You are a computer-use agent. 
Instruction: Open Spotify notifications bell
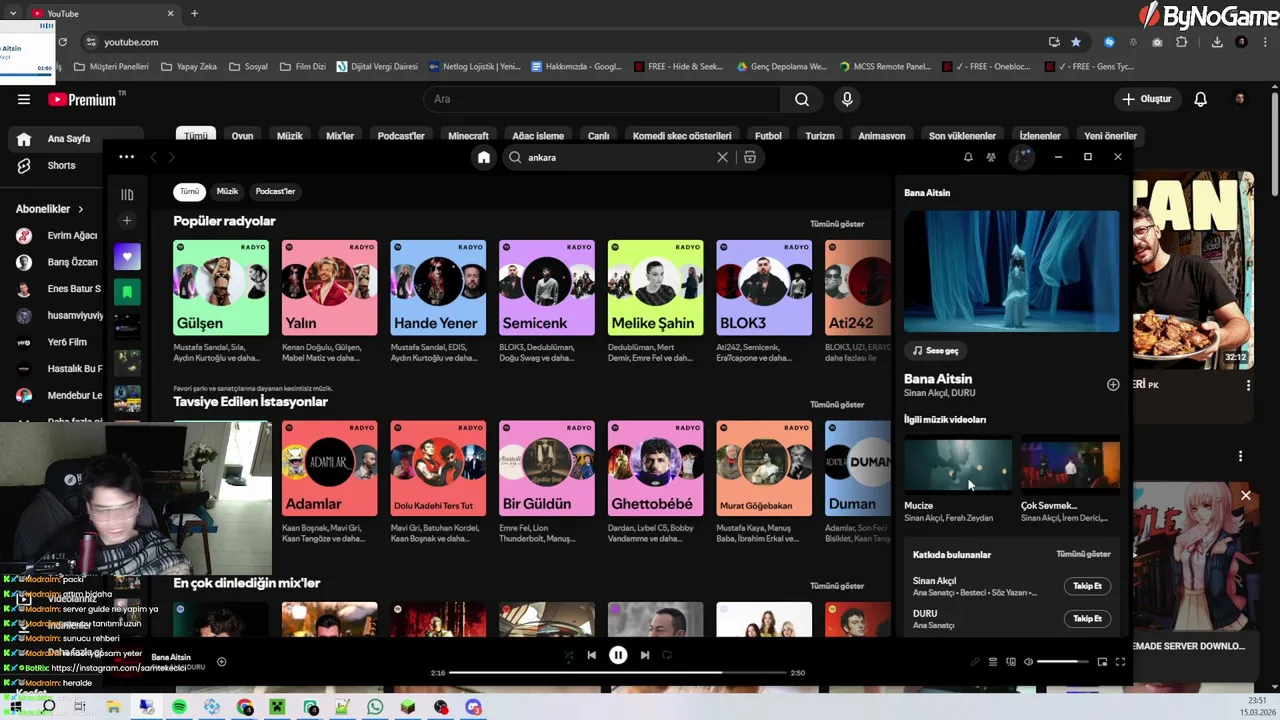click(968, 157)
